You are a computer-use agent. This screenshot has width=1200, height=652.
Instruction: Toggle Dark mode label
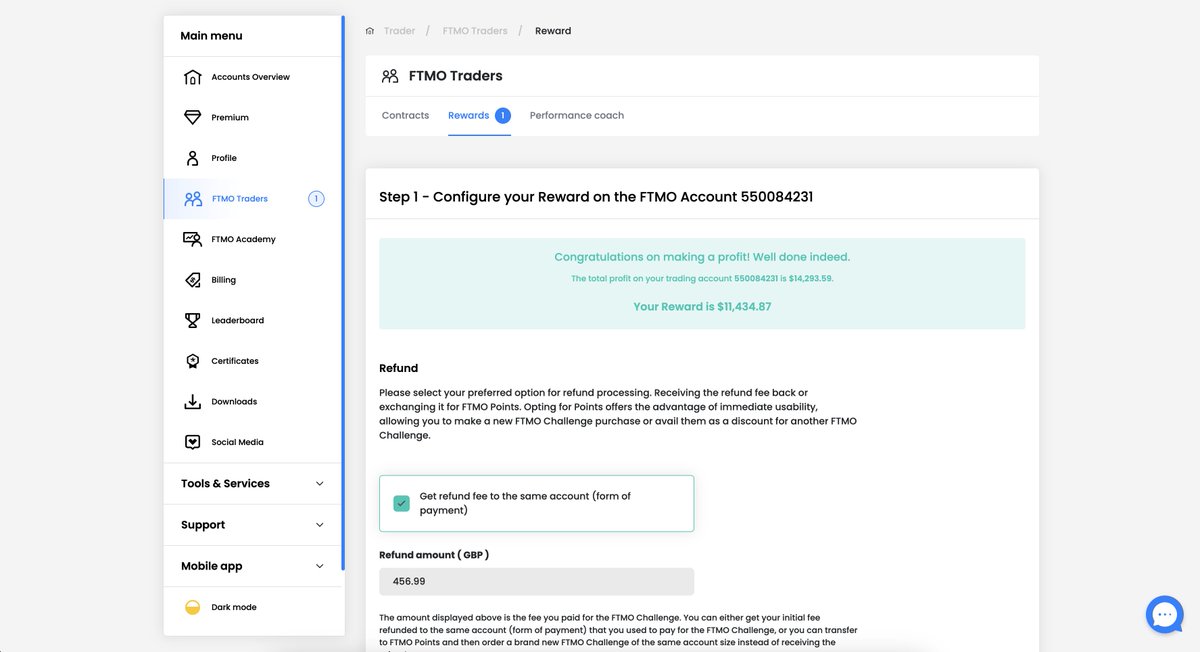[234, 607]
